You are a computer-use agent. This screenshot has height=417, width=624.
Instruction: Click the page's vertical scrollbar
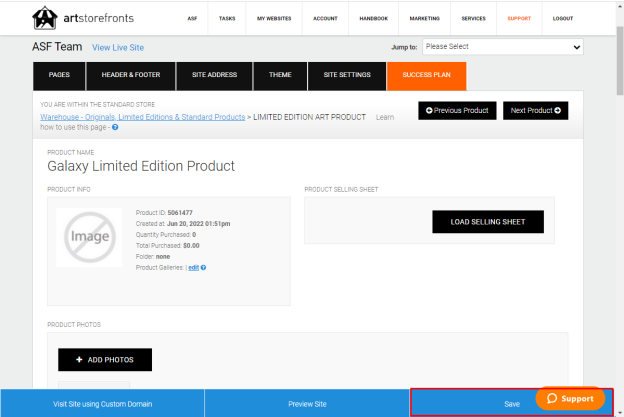[x=620, y=61]
